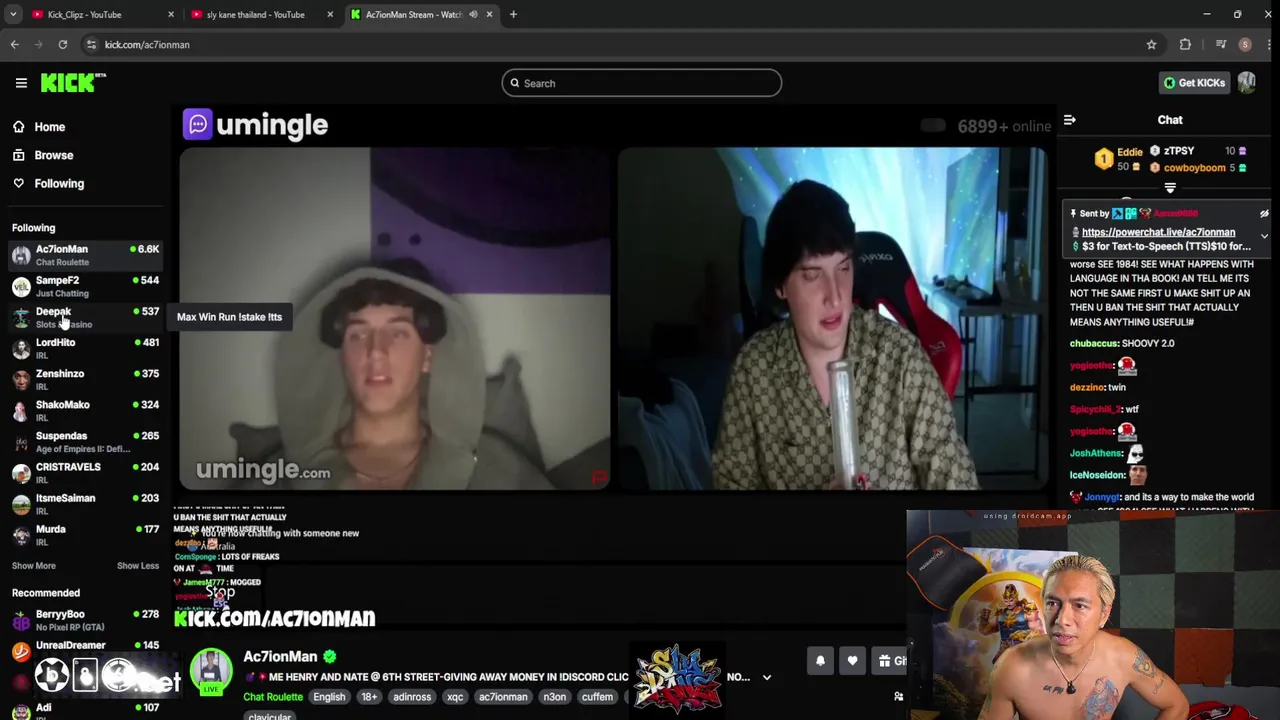The width and height of the screenshot is (1280, 720).
Task: Open SampeF2 channel in the sidebar
Action: 85,286
